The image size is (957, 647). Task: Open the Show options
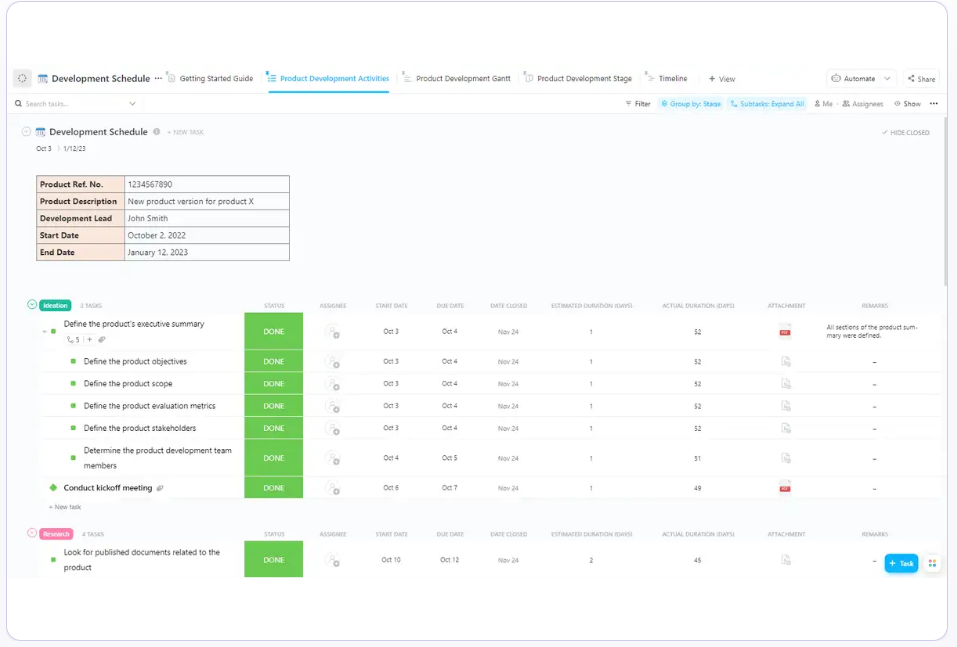click(x=907, y=104)
